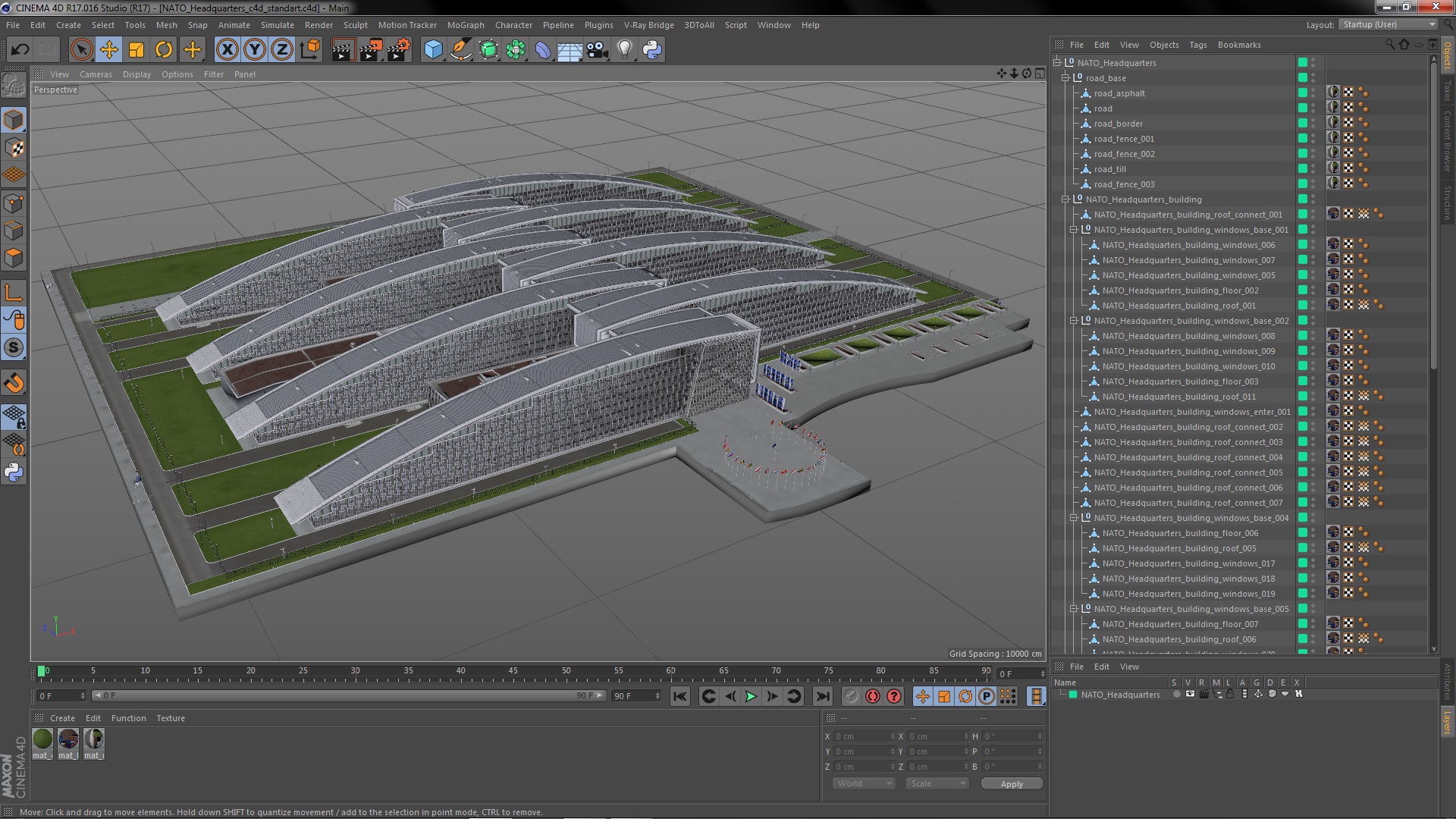
Task: Open Object Manager Tags menu
Action: click(1197, 45)
